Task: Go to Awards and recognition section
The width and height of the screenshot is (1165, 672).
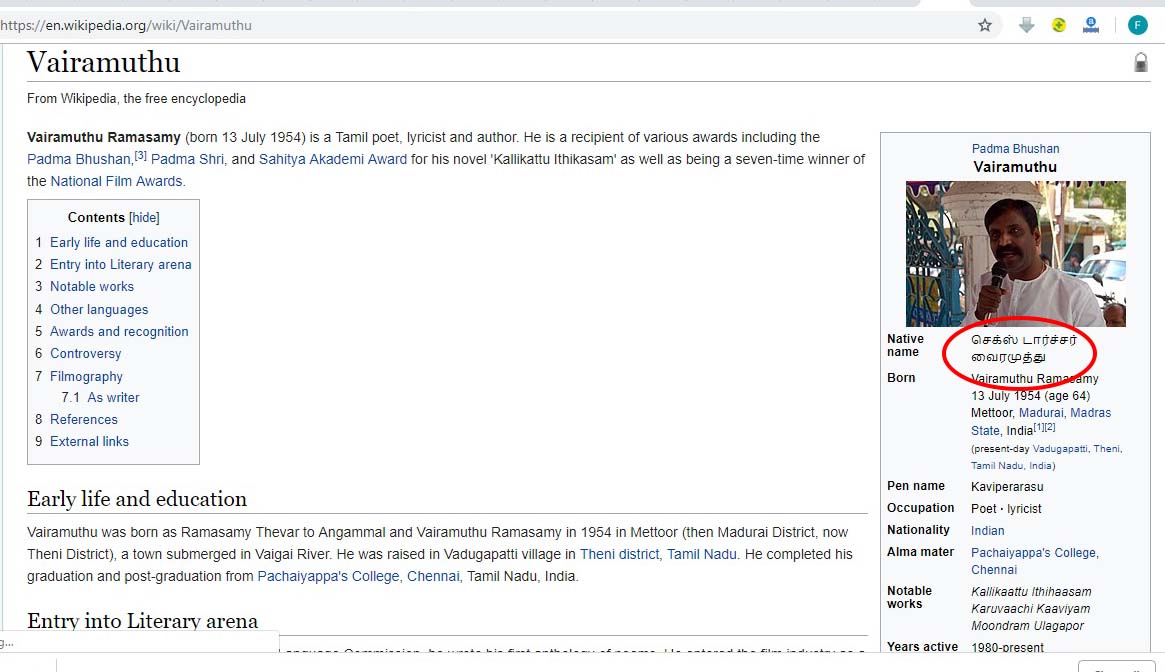Action: pyautogui.click(x=119, y=332)
